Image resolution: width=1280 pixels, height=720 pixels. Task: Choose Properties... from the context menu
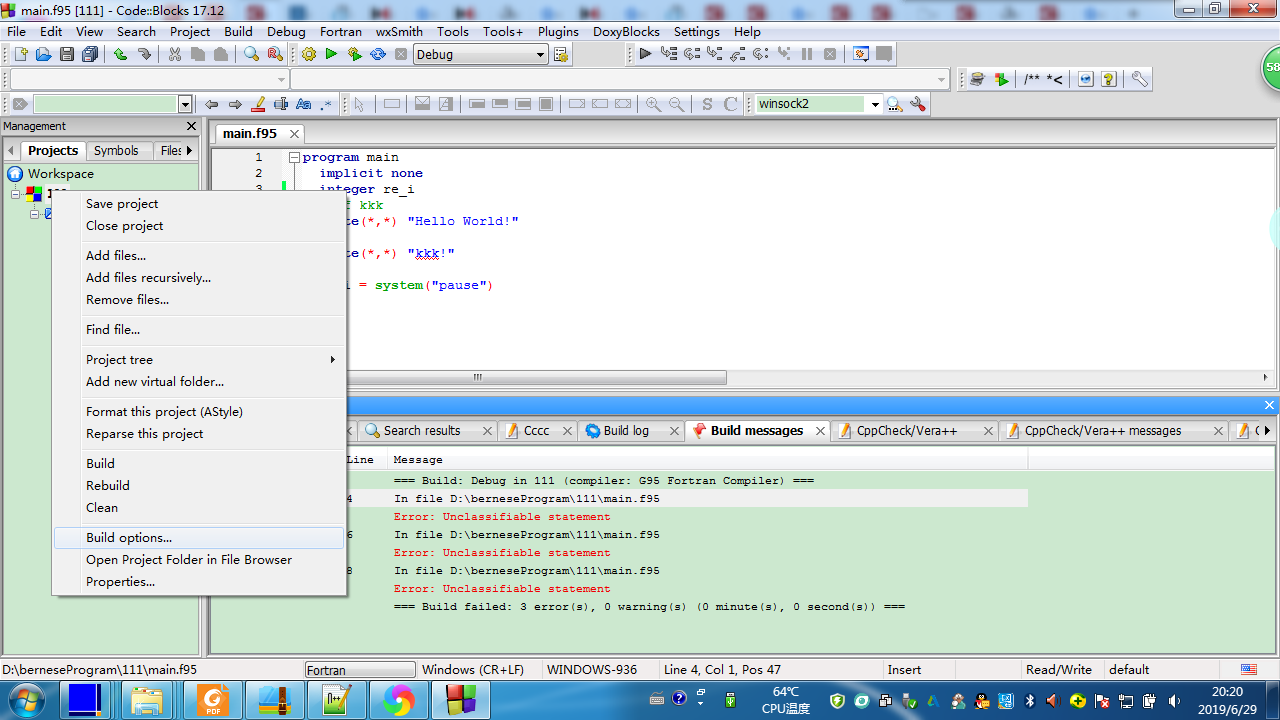198,582
